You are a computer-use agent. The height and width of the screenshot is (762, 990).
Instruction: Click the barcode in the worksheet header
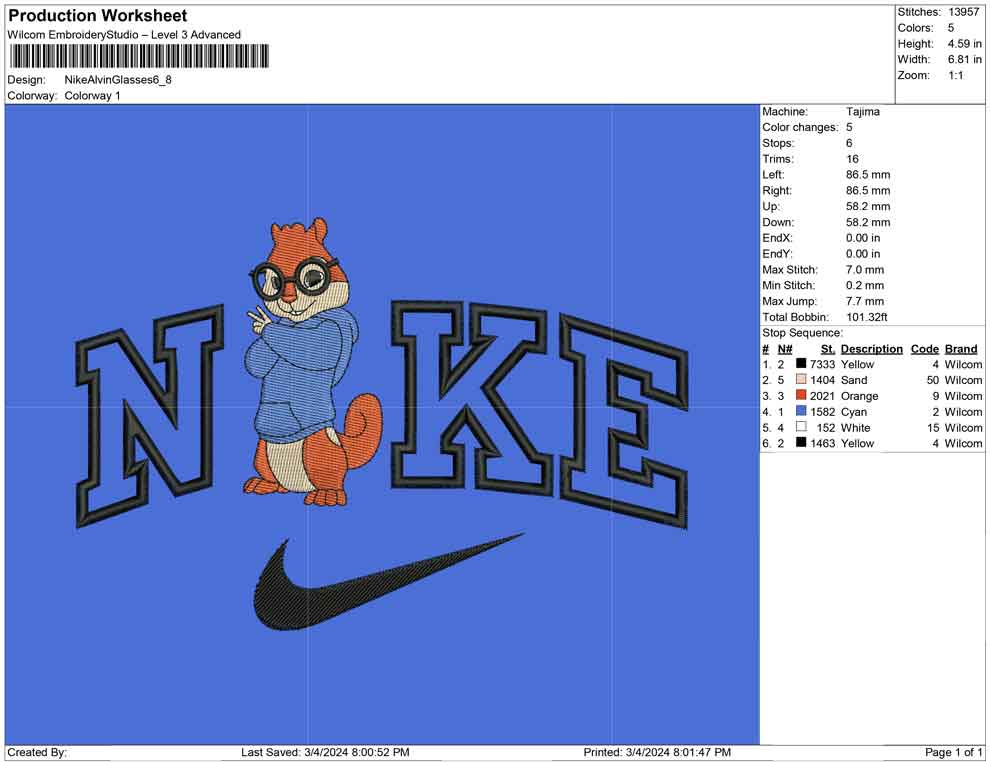(x=138, y=56)
